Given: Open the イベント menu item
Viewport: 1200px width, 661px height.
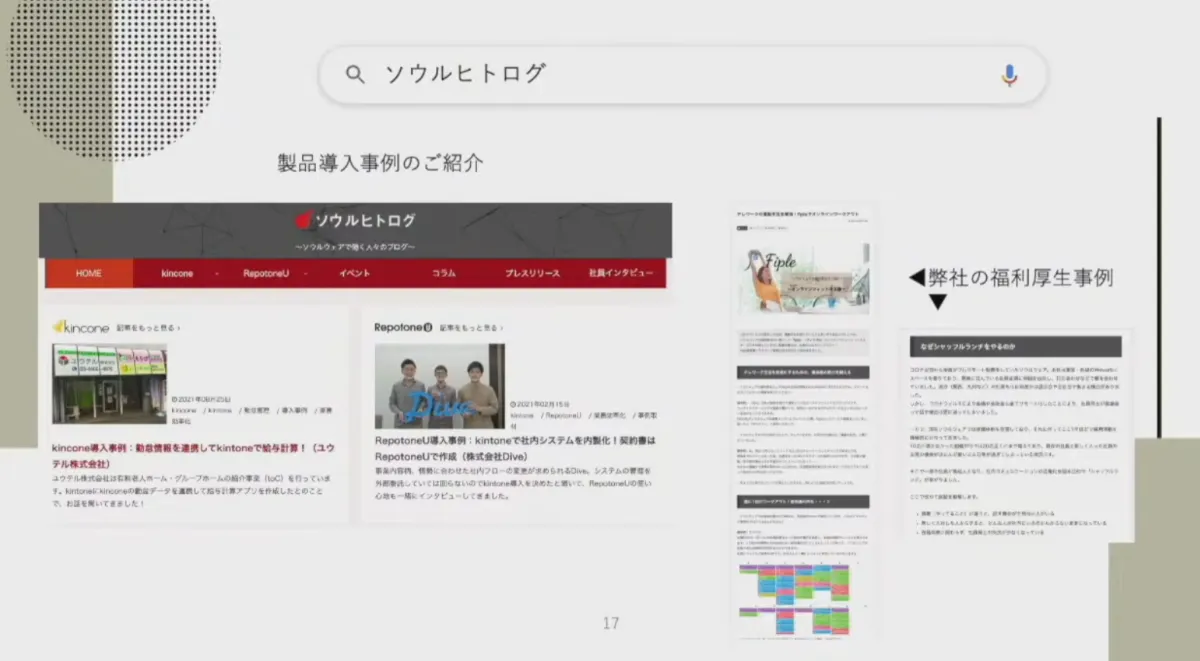Looking at the screenshot, I should coord(354,271).
